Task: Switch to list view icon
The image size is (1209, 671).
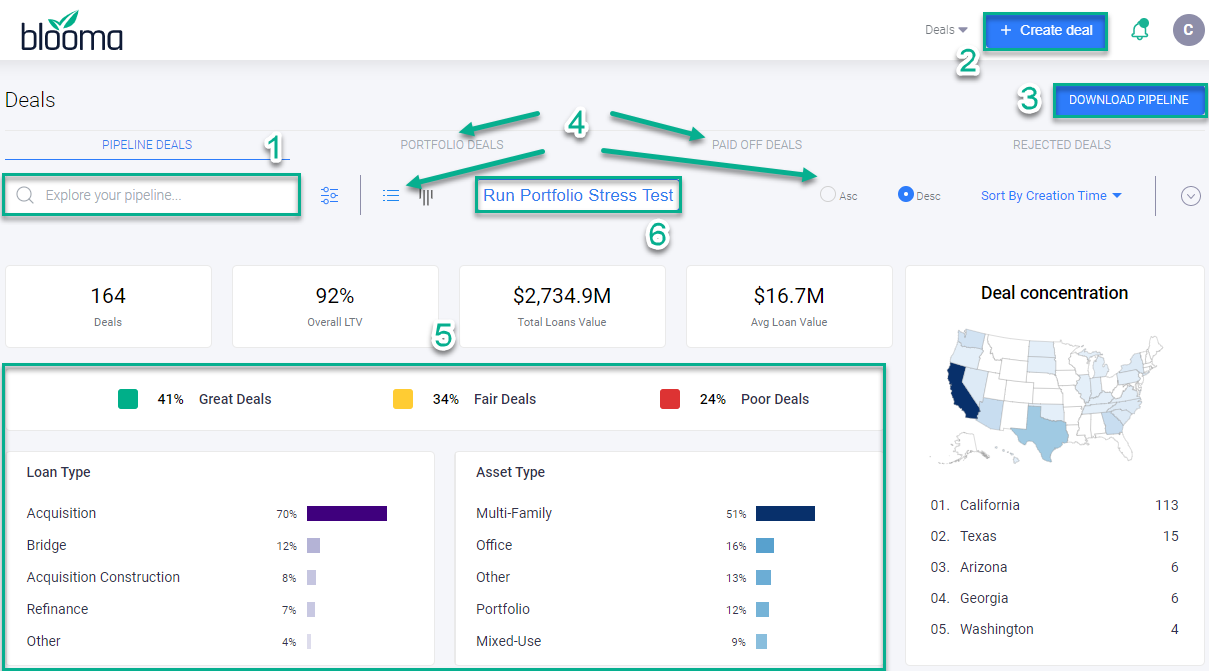Action: 391,196
